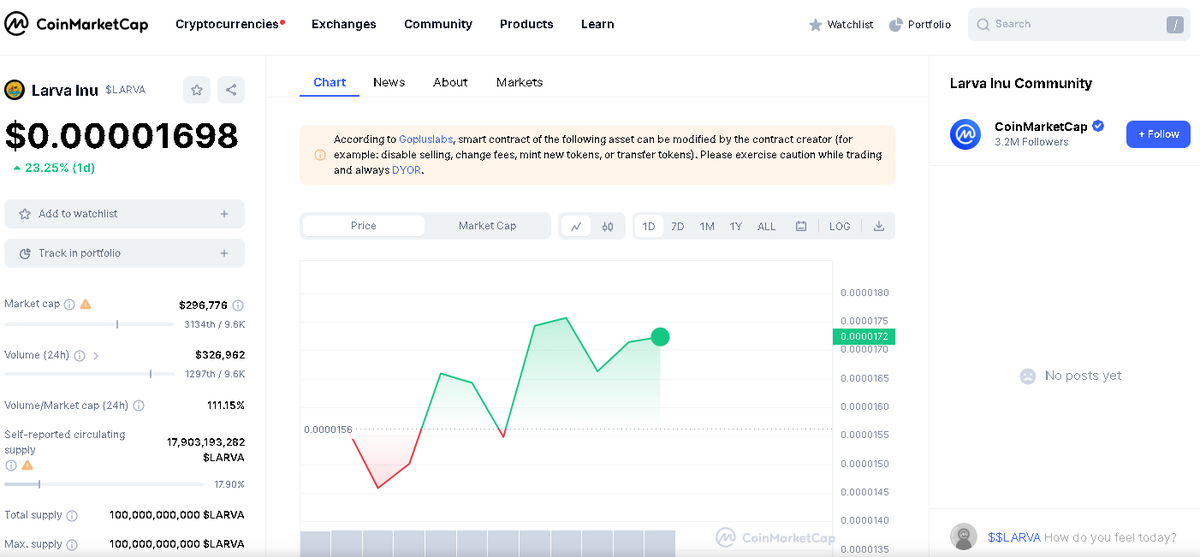Viewport: 1200px width, 557px height.
Task: Open the Learn menu
Action: [x=598, y=24]
